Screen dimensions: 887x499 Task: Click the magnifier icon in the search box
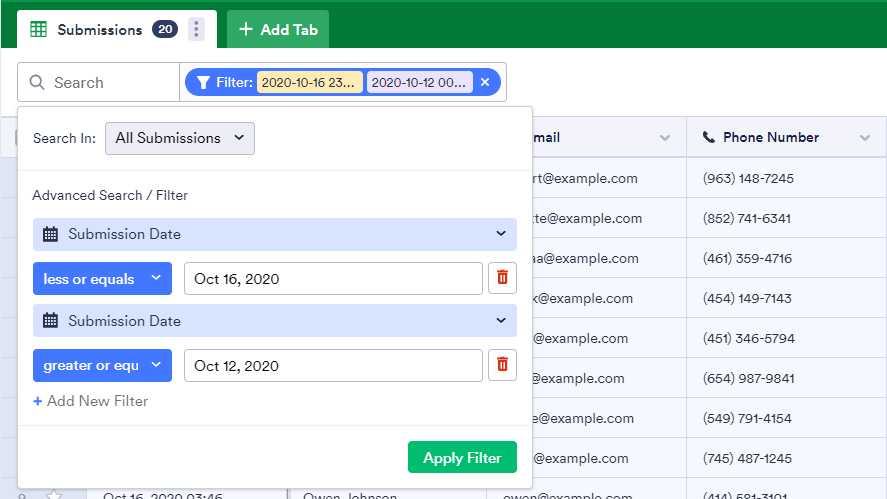point(37,83)
